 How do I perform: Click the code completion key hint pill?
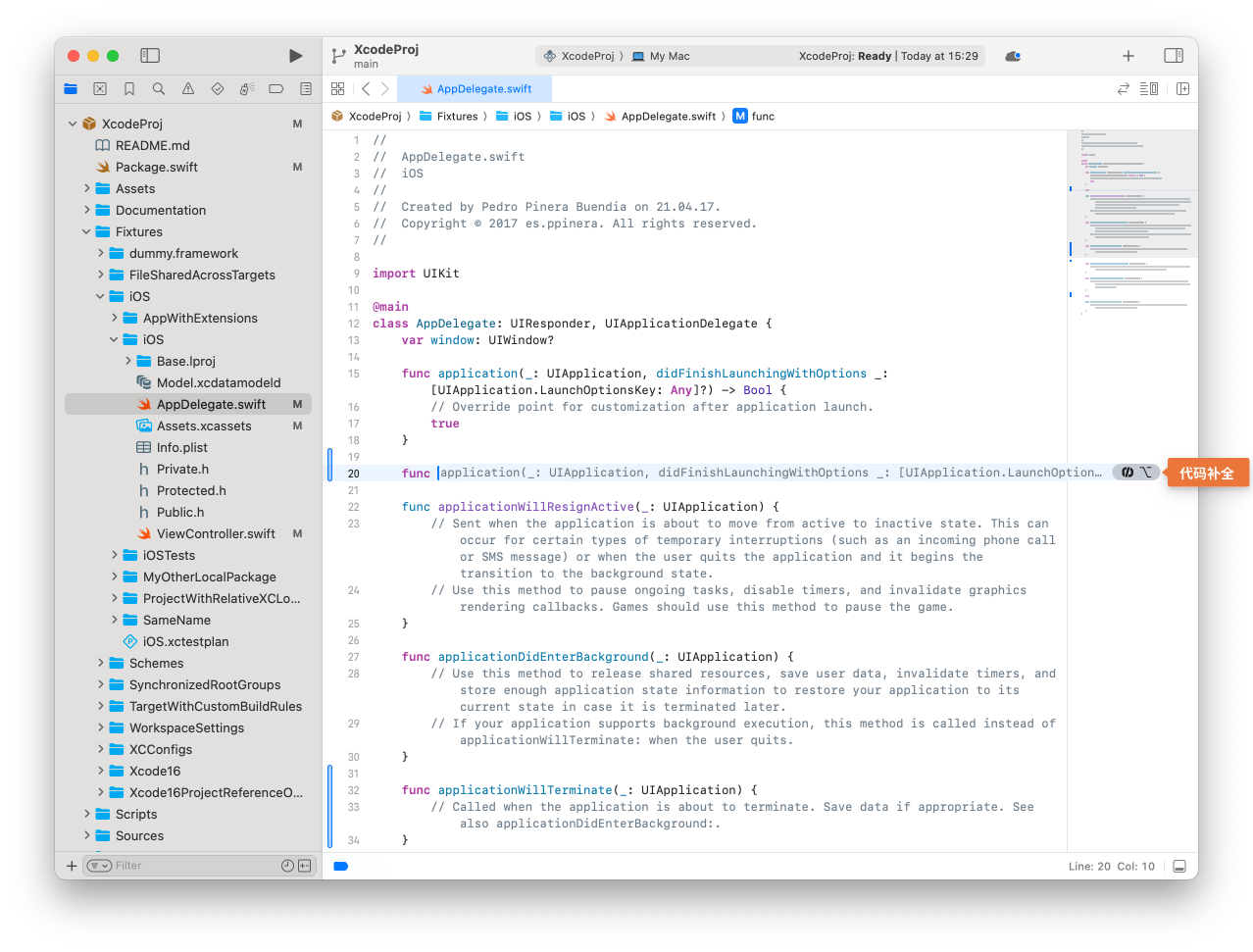[x=1136, y=473]
